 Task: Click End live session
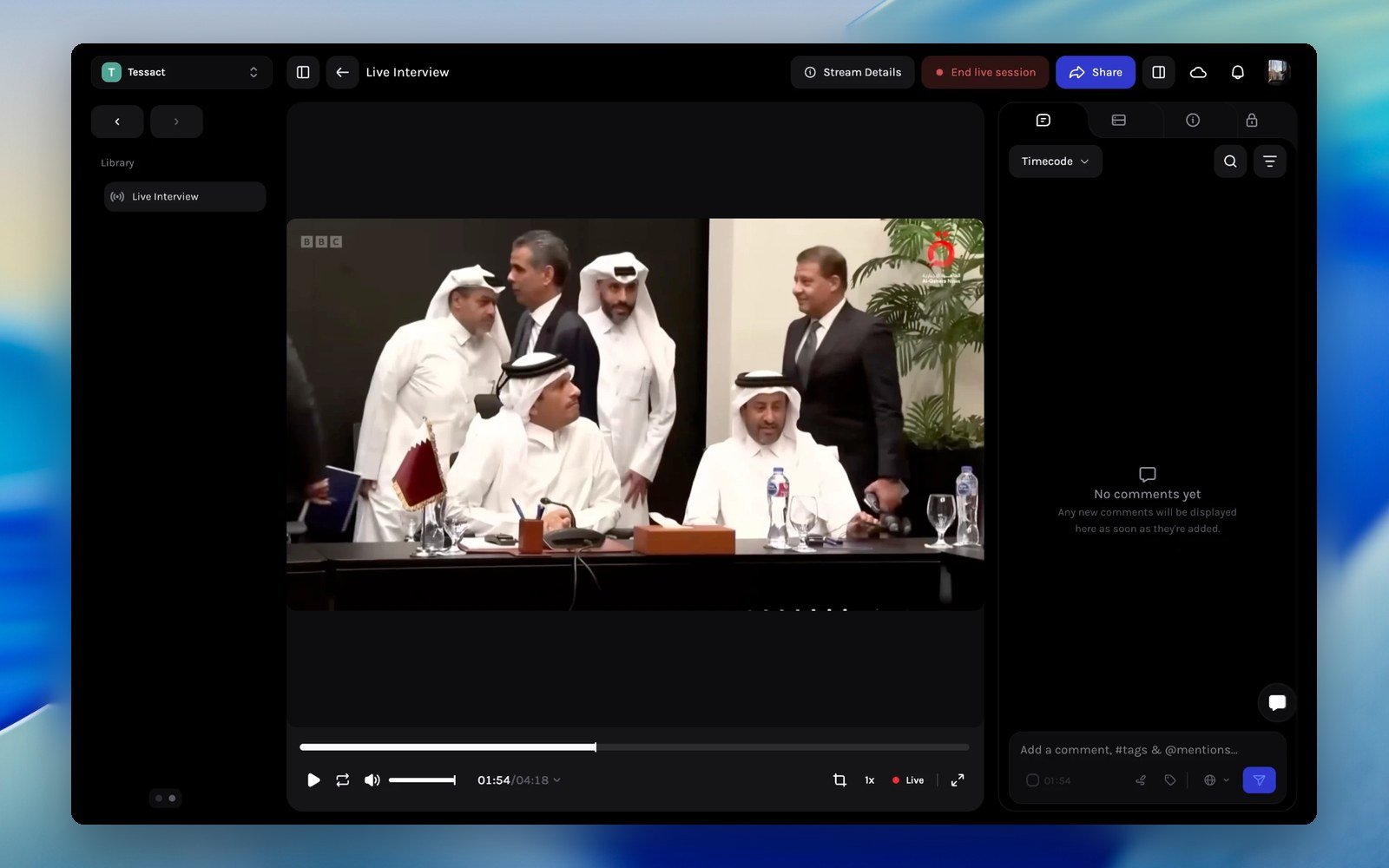(x=985, y=72)
